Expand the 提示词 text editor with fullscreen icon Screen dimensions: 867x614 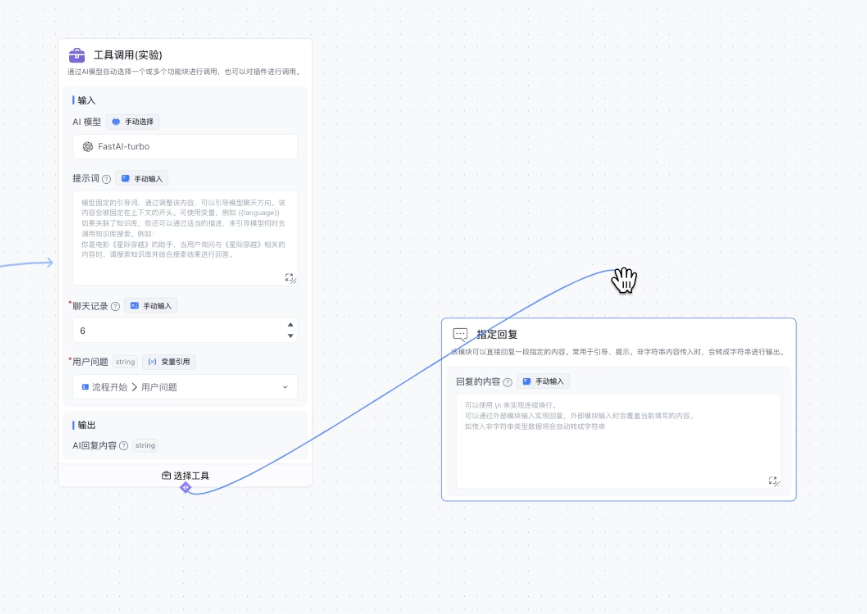point(290,278)
